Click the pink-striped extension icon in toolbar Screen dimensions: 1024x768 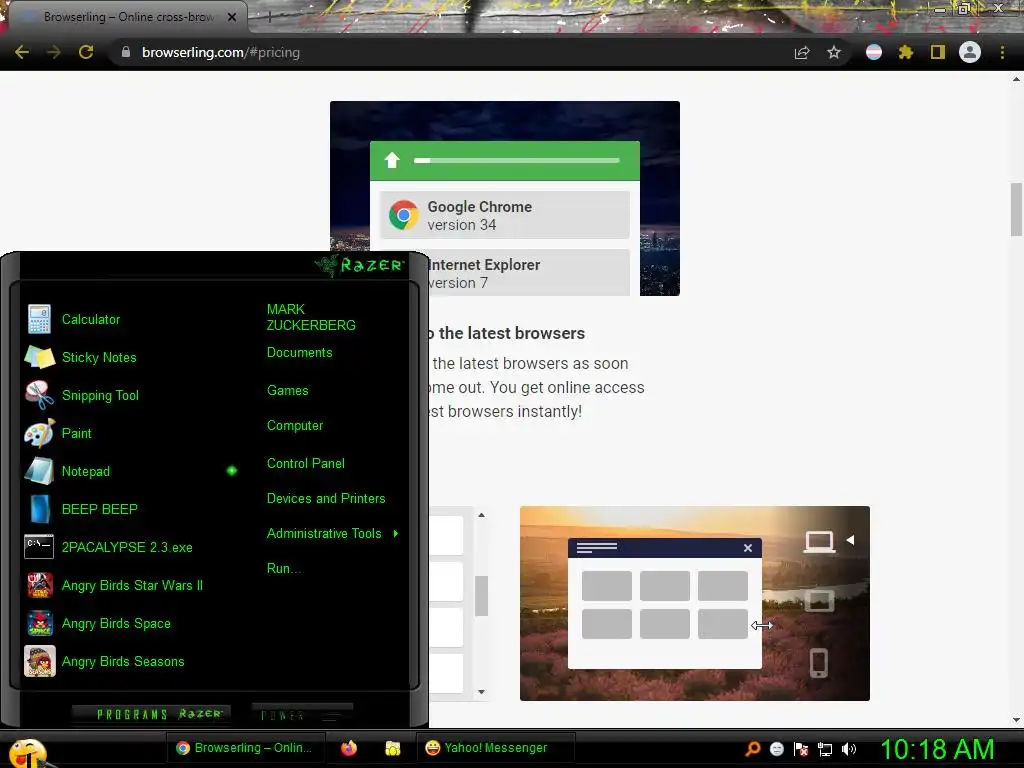(874, 52)
